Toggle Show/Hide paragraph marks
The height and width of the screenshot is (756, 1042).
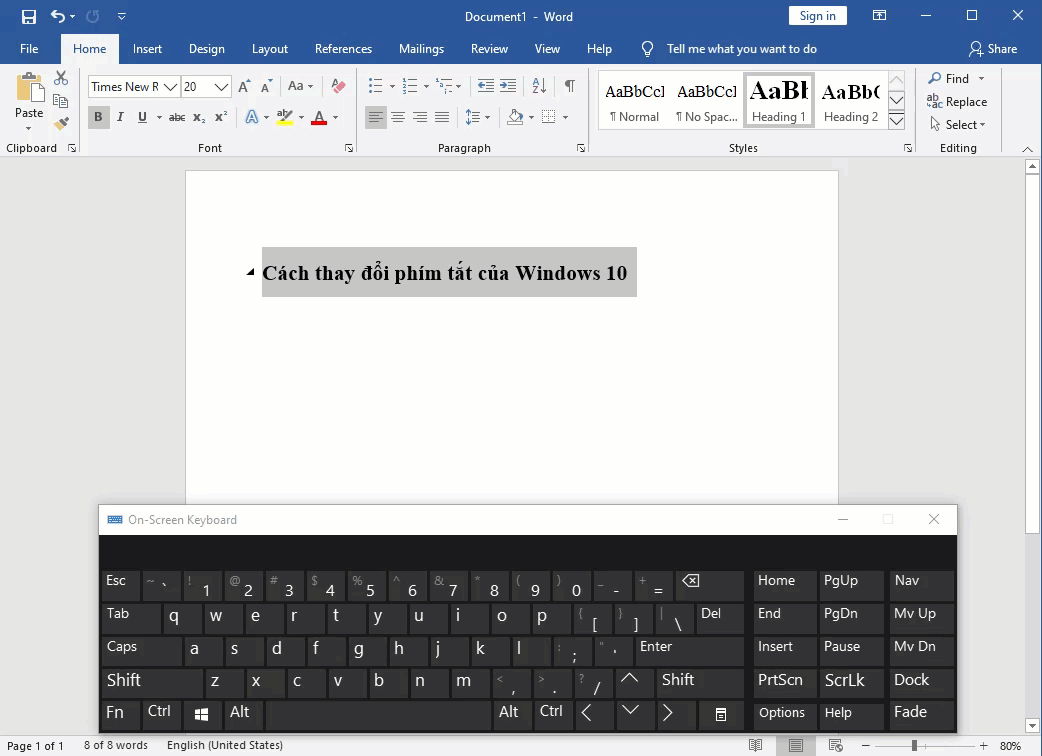(569, 86)
